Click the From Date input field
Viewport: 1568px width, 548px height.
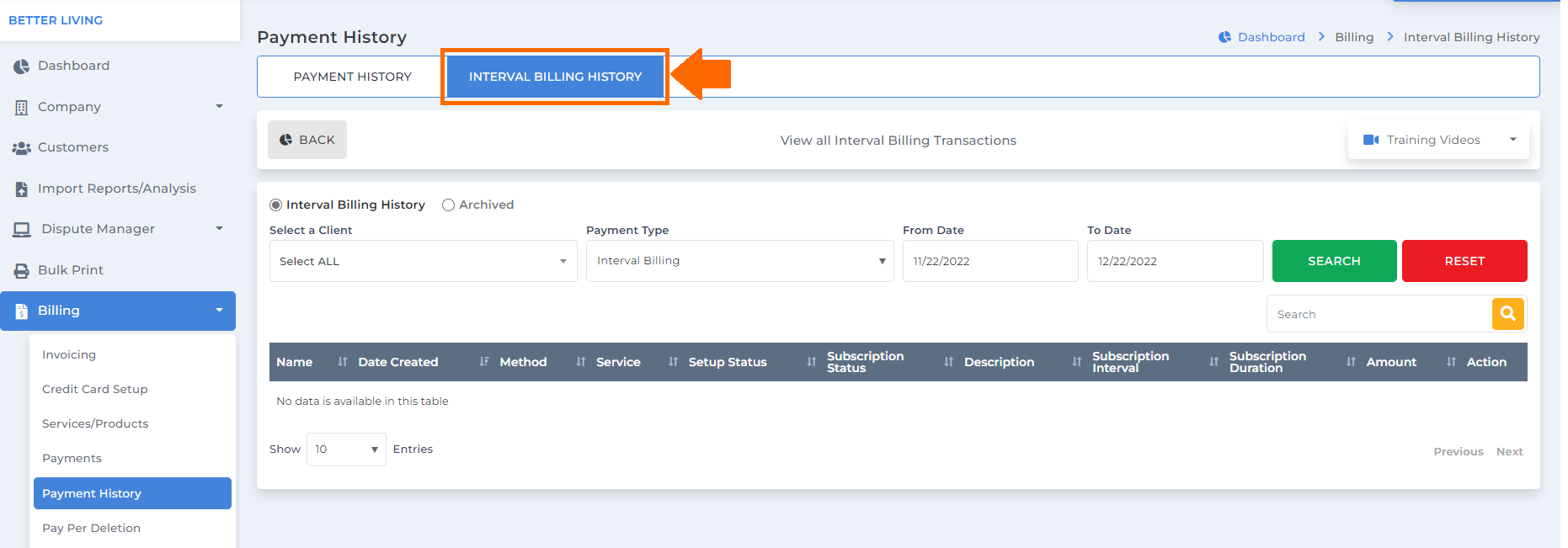pyautogui.click(x=990, y=261)
